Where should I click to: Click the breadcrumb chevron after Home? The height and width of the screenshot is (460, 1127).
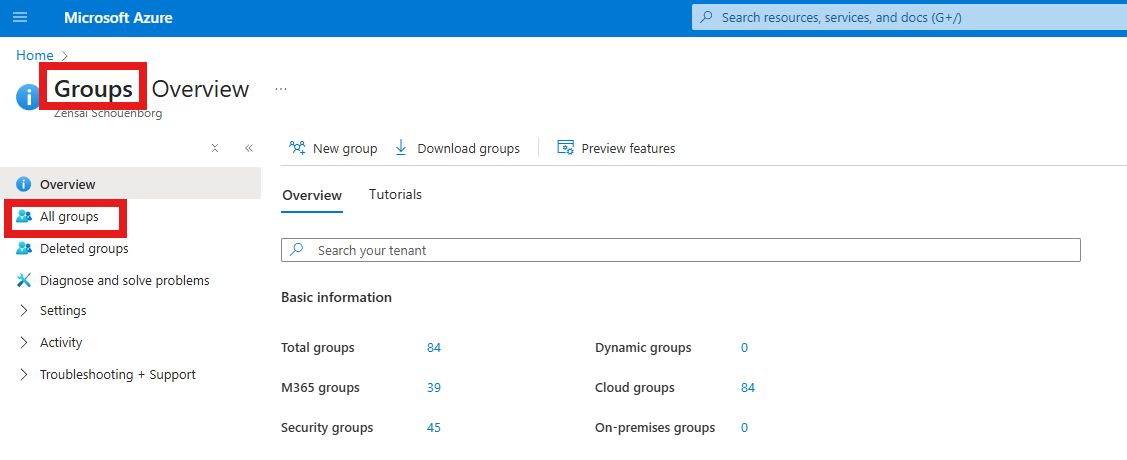(65, 55)
